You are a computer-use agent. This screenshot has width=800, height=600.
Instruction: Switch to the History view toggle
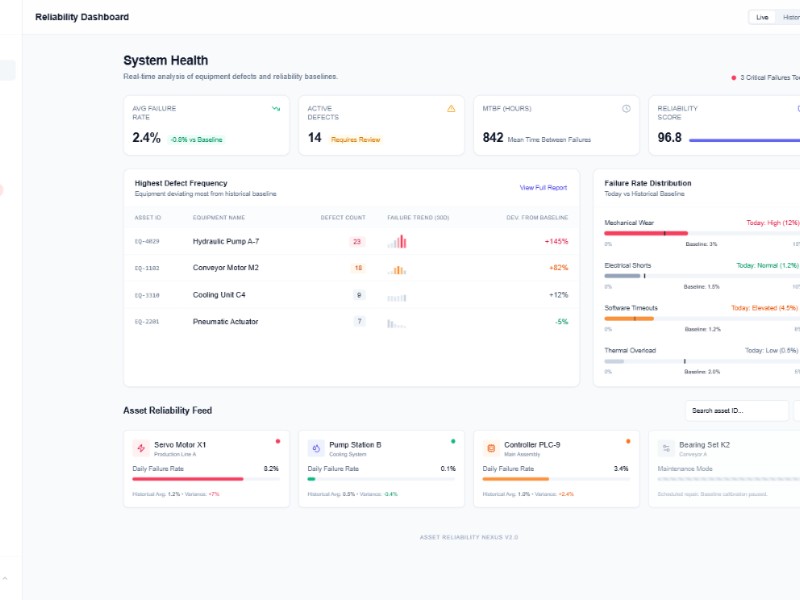pos(790,17)
